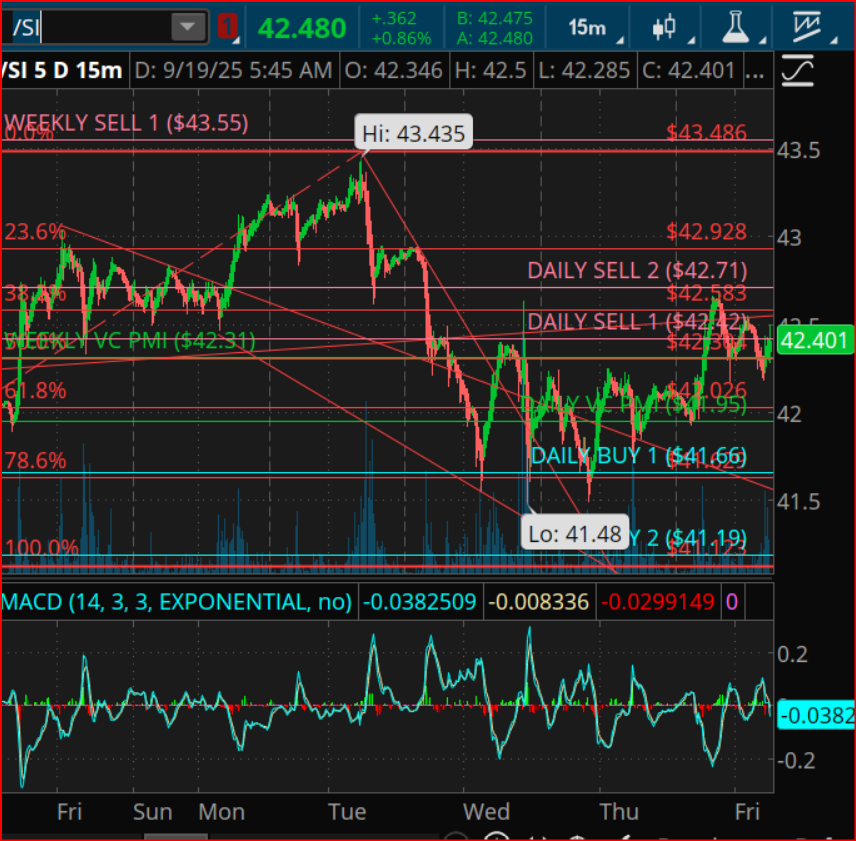Click the 43.5 price axis tick
Image resolution: width=856 pixels, height=841 pixels.
[798, 151]
